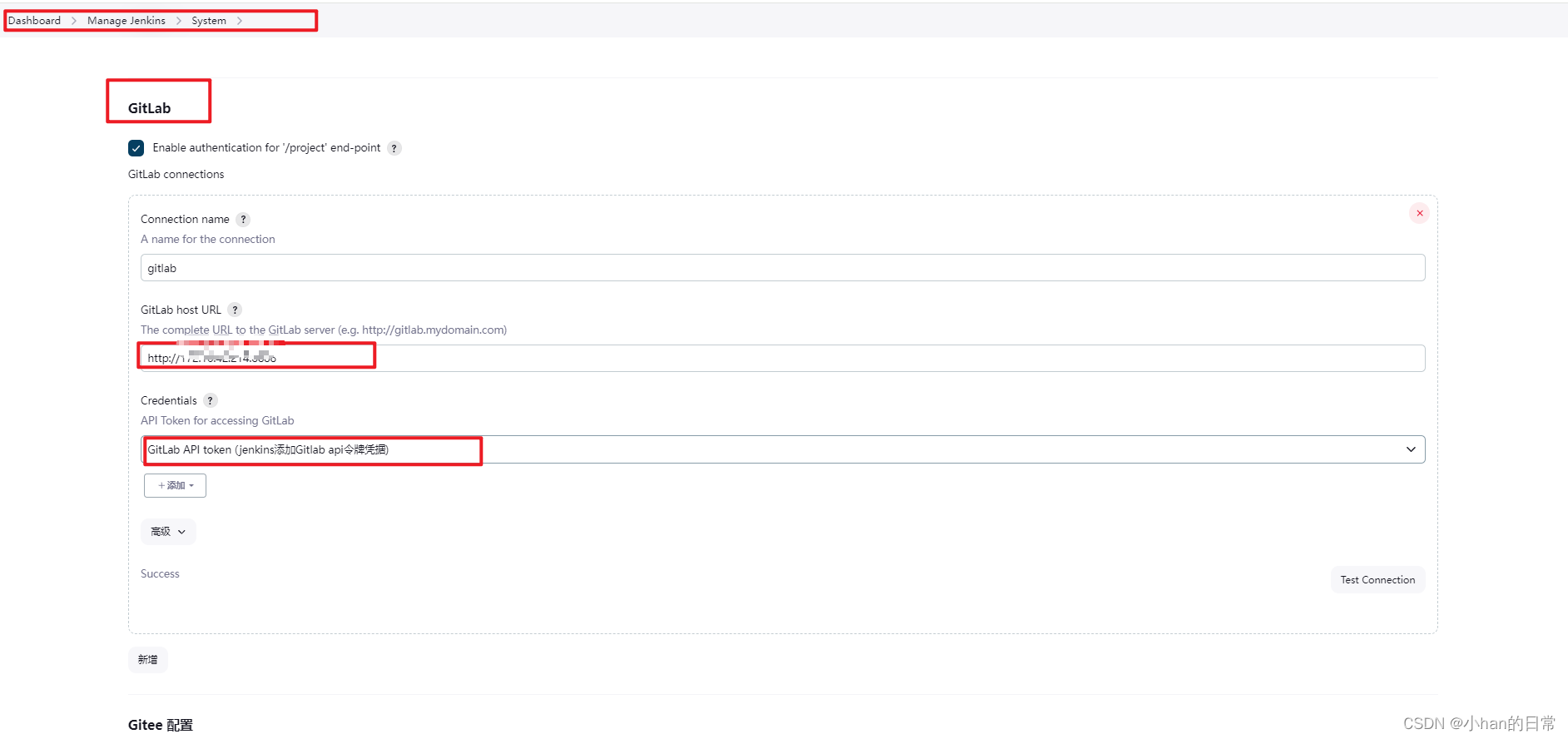
Task: Toggle Enable authentication for '/project' end-point checkbox
Action: [x=136, y=148]
